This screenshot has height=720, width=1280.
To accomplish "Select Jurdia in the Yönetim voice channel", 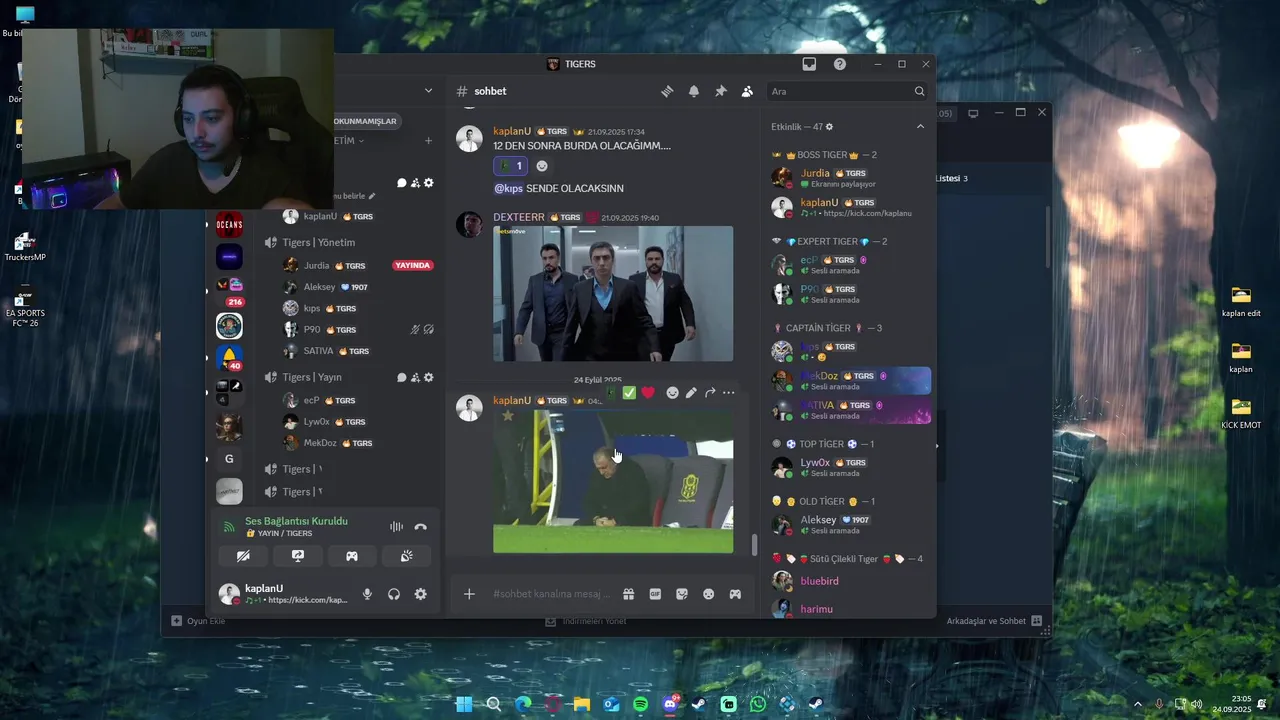I will coord(316,266).
